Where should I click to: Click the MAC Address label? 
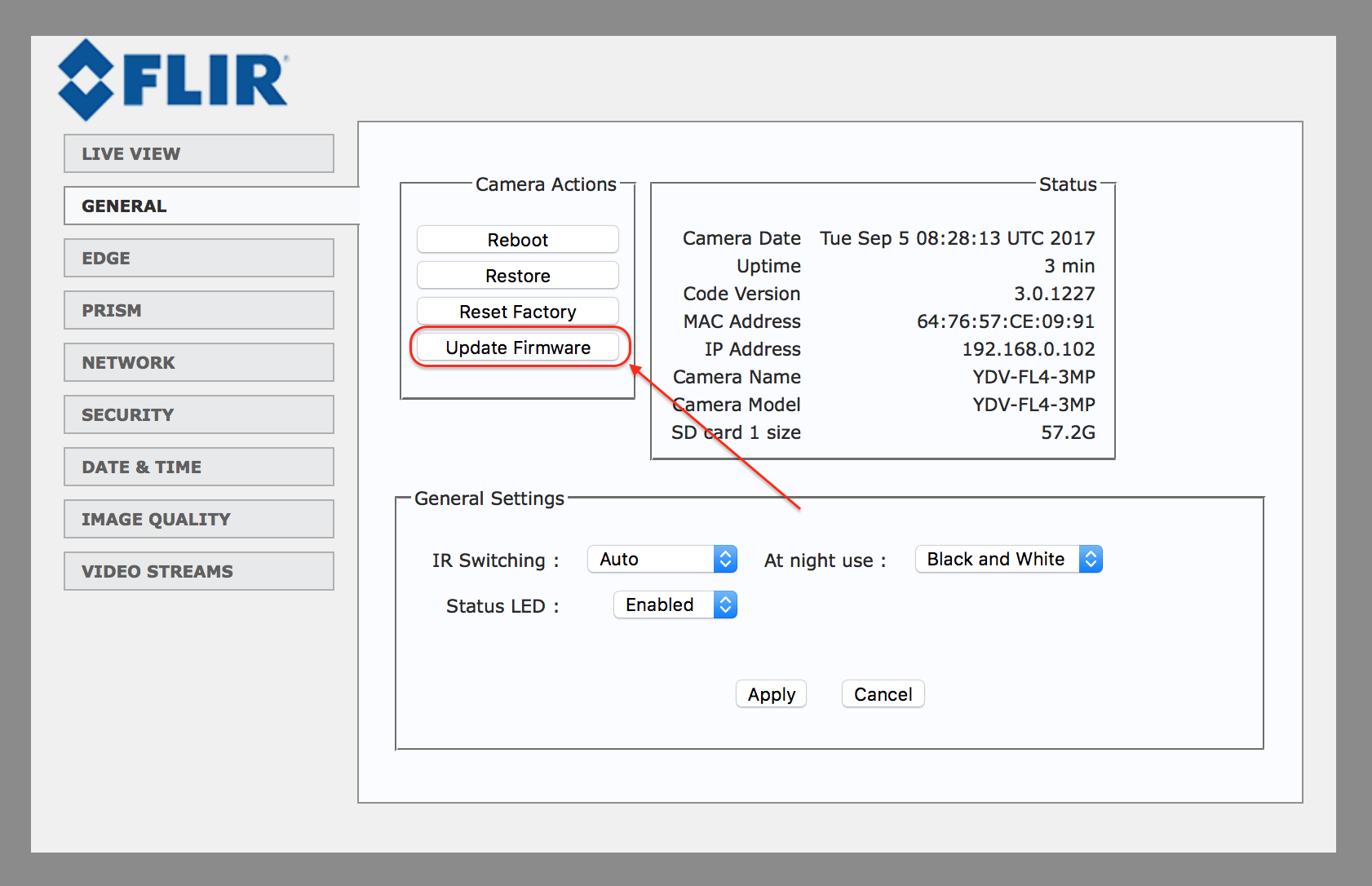742,321
